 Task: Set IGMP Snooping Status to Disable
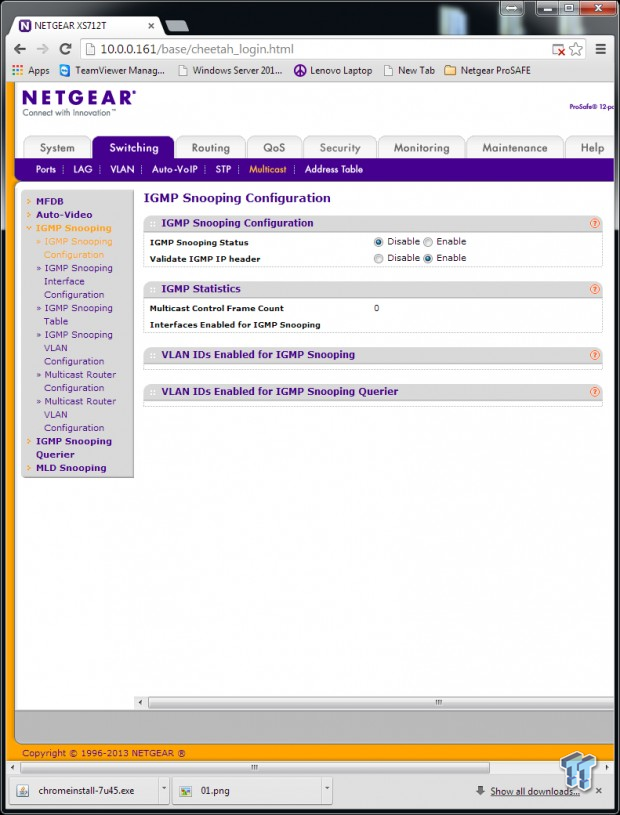378,242
